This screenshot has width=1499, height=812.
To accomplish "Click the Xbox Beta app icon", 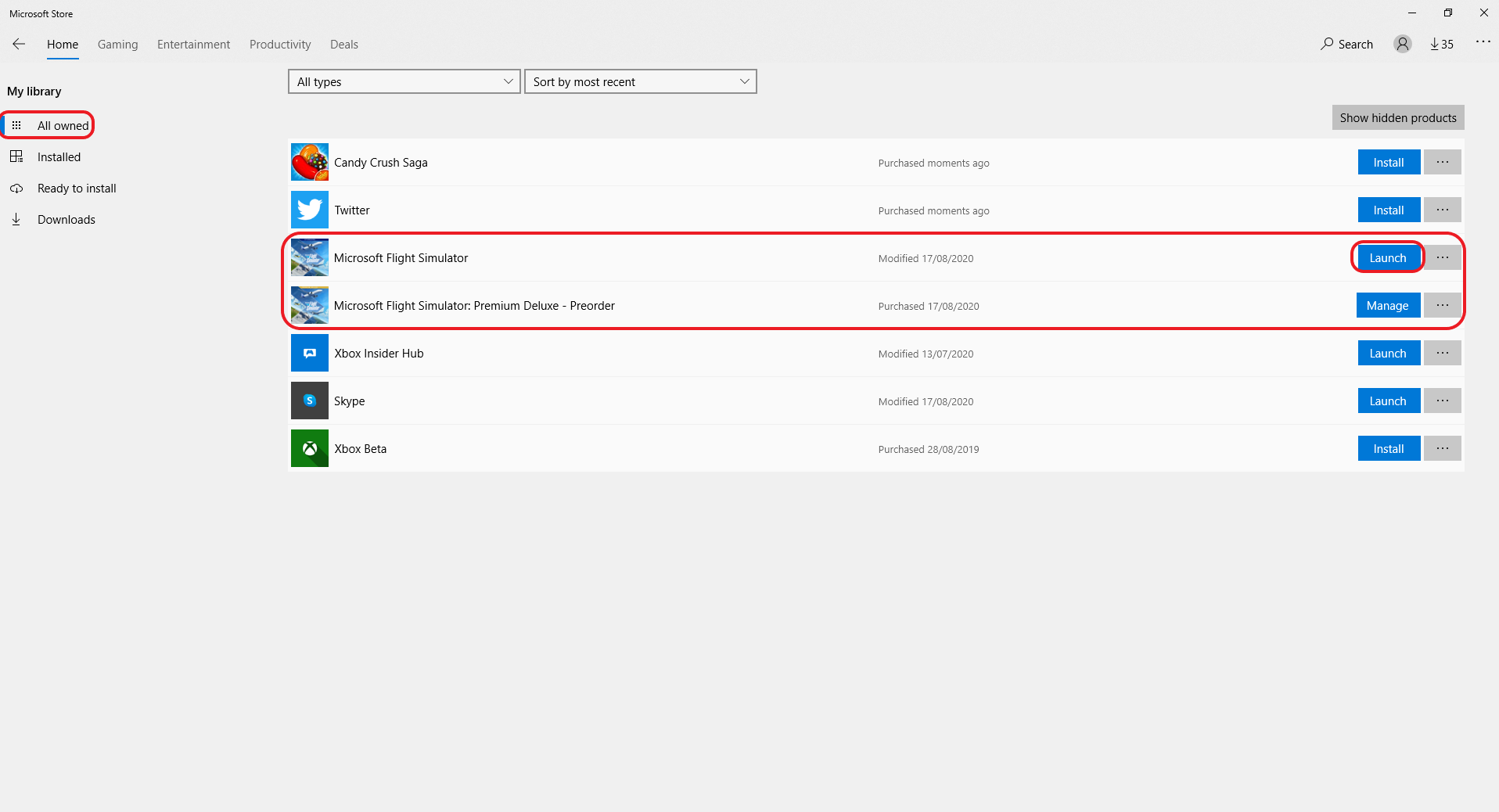I will (310, 449).
